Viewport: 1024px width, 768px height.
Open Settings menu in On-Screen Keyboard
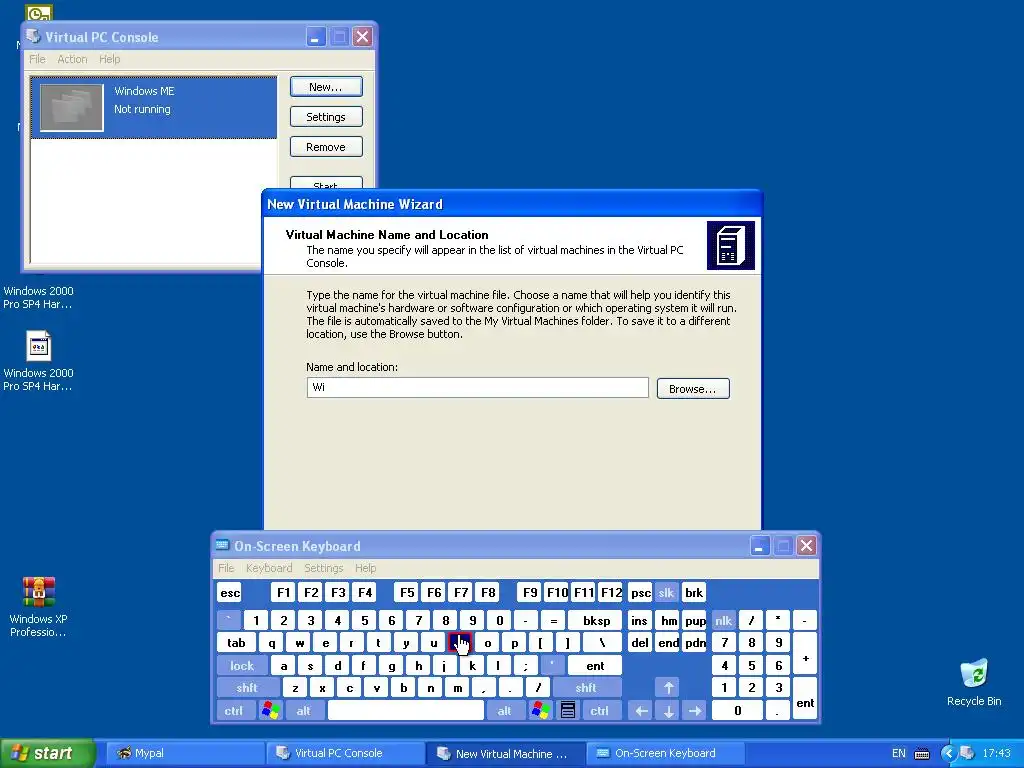pos(323,568)
